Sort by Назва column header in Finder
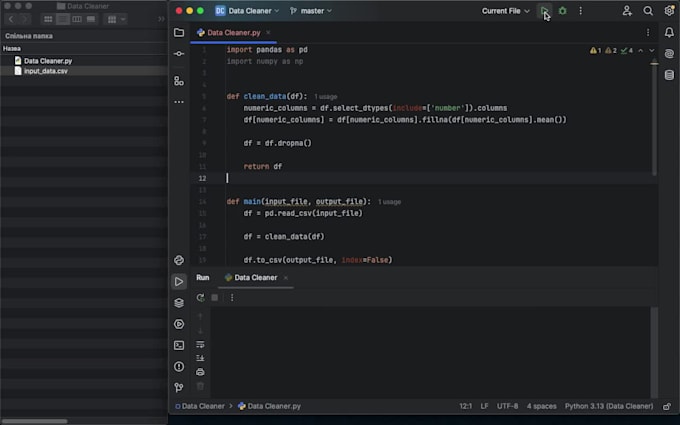The width and height of the screenshot is (680, 425). coord(12,49)
